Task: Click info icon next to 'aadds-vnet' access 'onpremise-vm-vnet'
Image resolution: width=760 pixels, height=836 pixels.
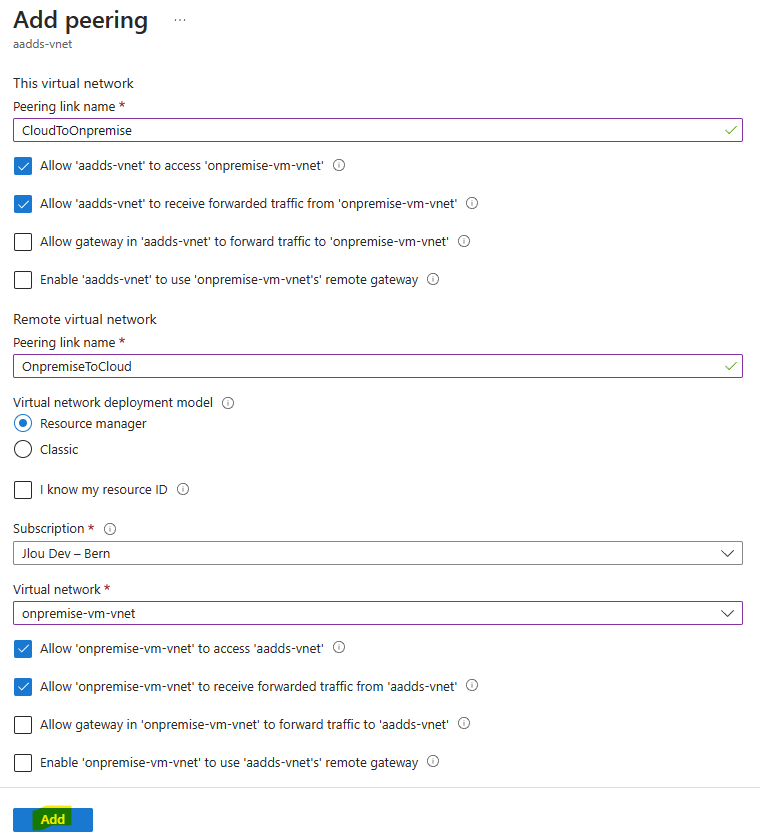Action: [339, 165]
